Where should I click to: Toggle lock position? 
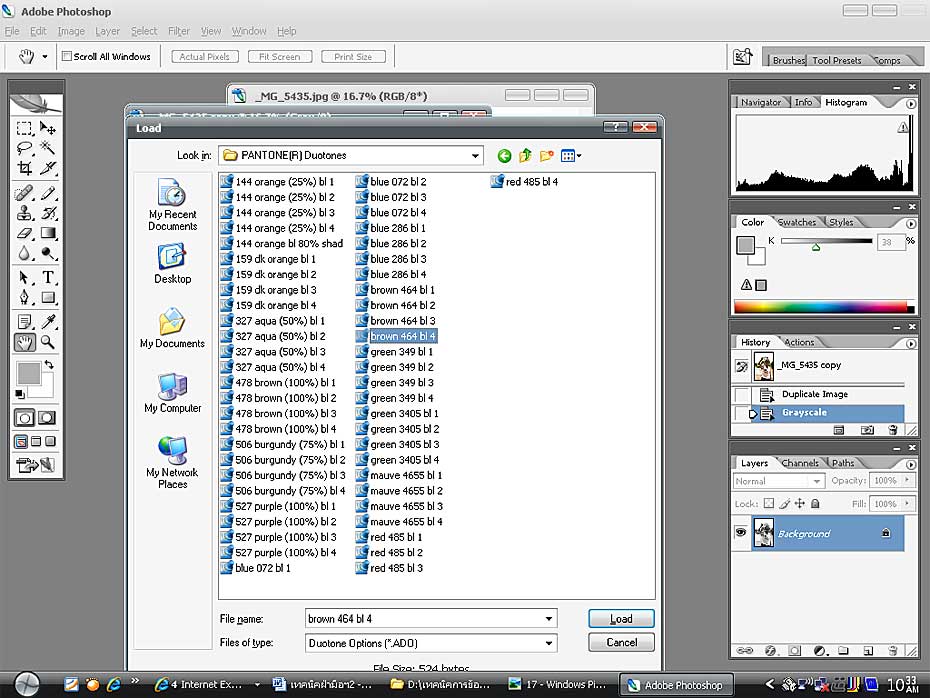pyautogui.click(x=800, y=503)
